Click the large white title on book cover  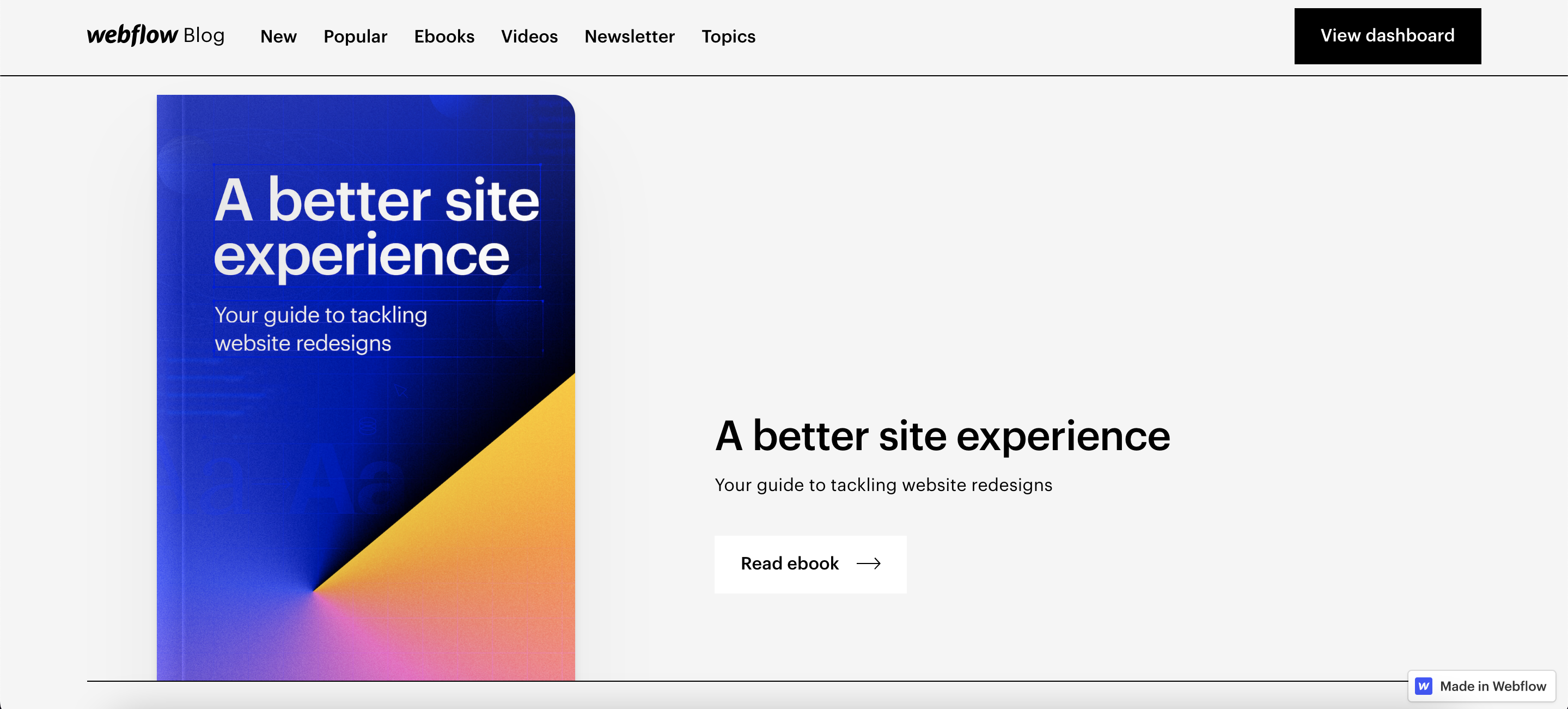coord(376,227)
